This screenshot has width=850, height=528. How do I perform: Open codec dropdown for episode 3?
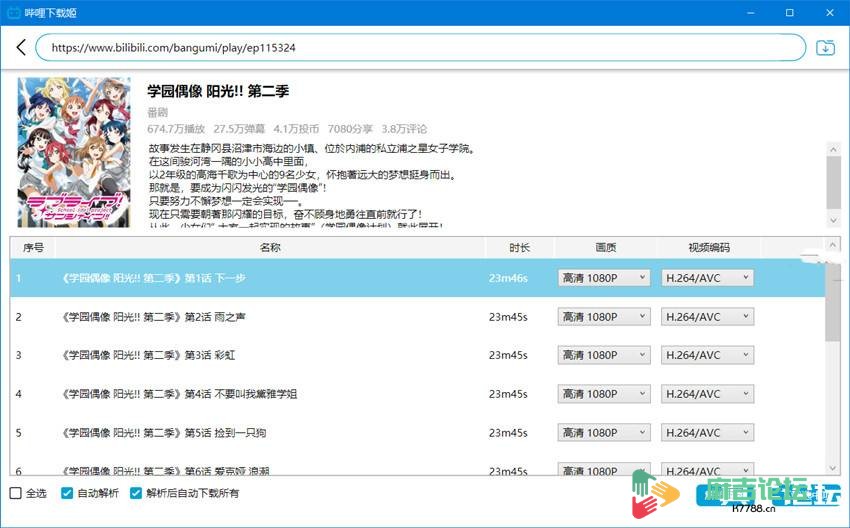(x=707, y=355)
